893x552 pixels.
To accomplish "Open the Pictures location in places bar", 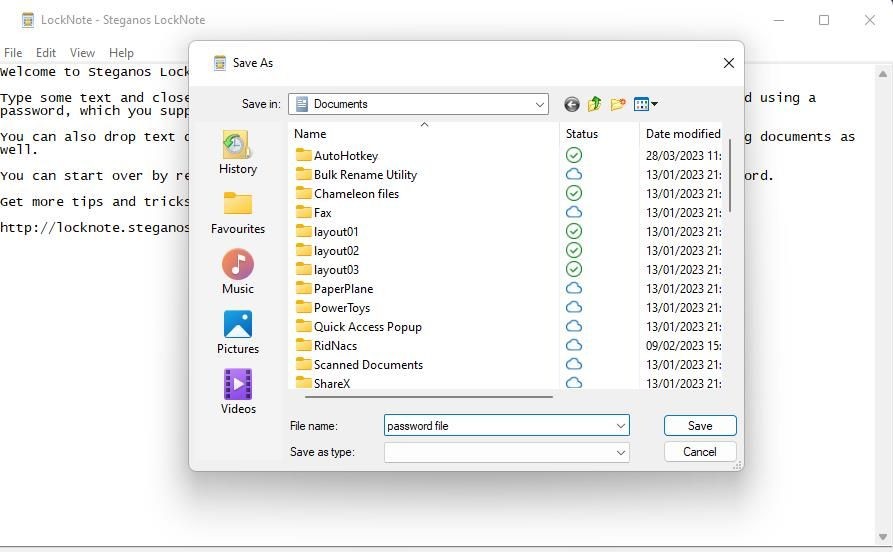I will (x=237, y=332).
